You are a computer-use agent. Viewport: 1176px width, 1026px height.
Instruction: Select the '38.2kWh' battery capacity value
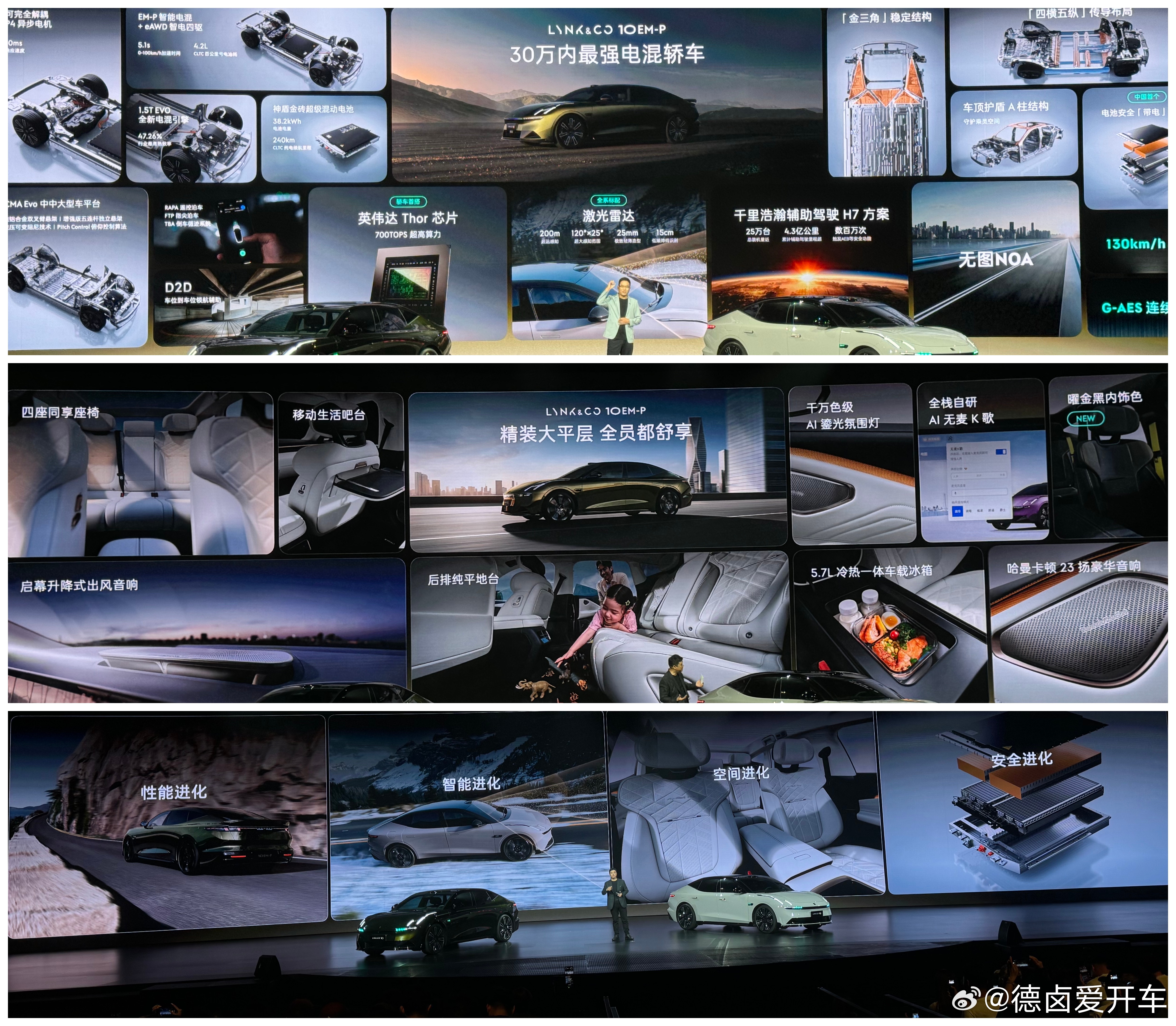tap(287, 121)
